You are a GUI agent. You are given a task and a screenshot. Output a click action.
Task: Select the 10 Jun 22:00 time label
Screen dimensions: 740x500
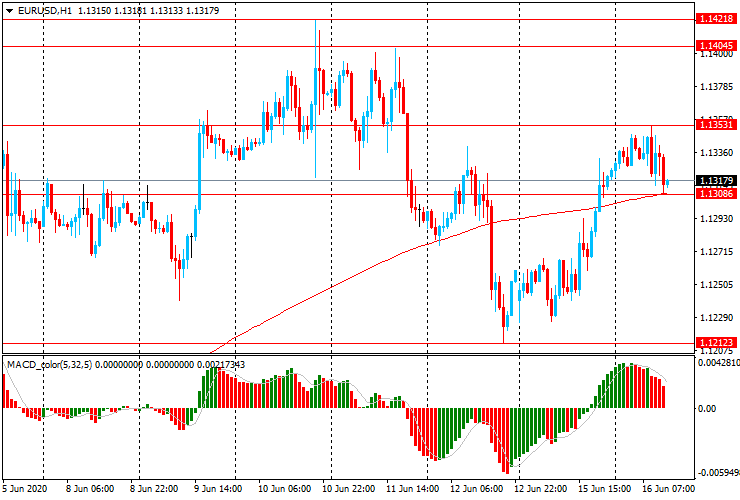[x=349, y=488]
